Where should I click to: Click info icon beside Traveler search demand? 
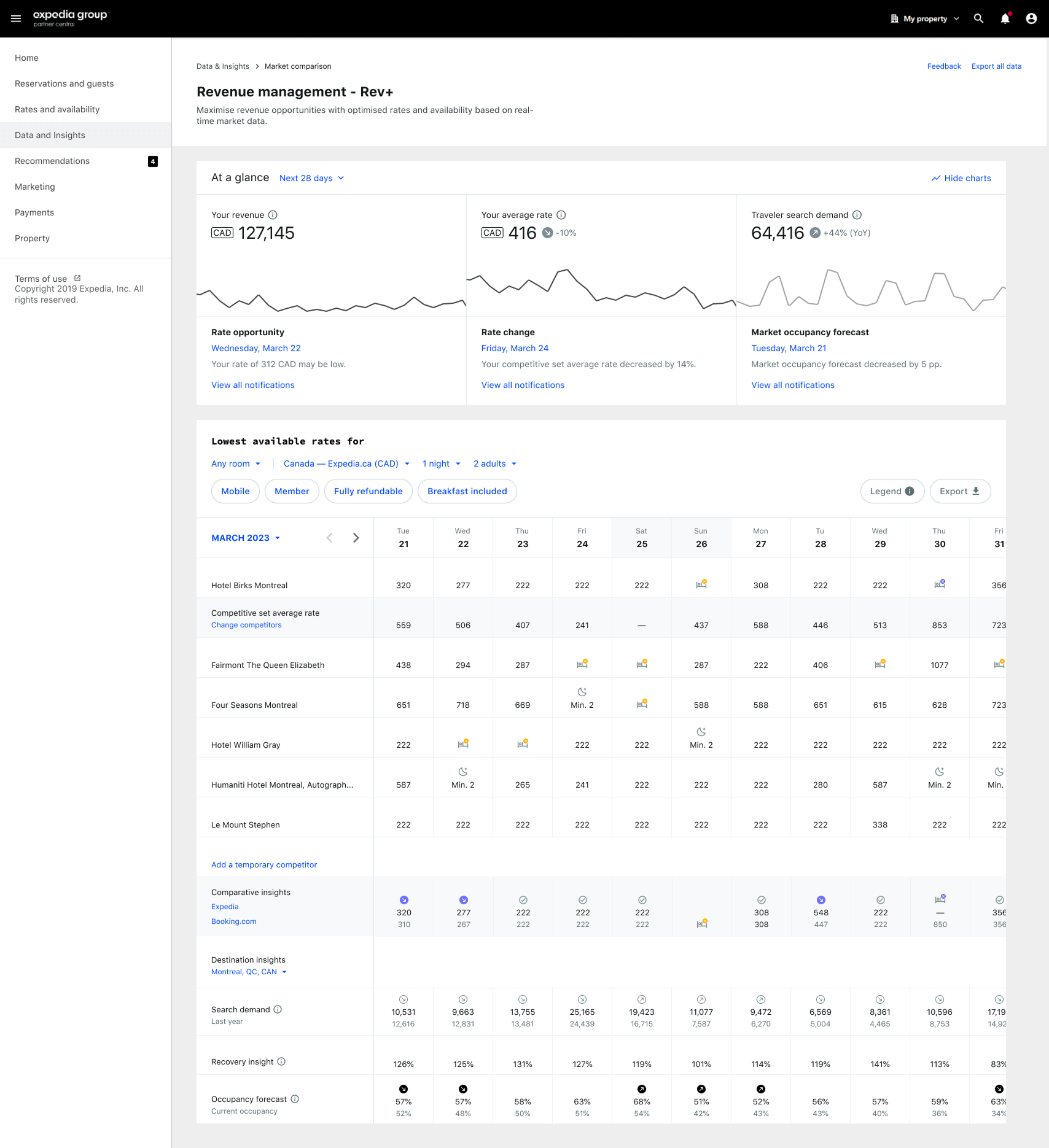coord(857,215)
